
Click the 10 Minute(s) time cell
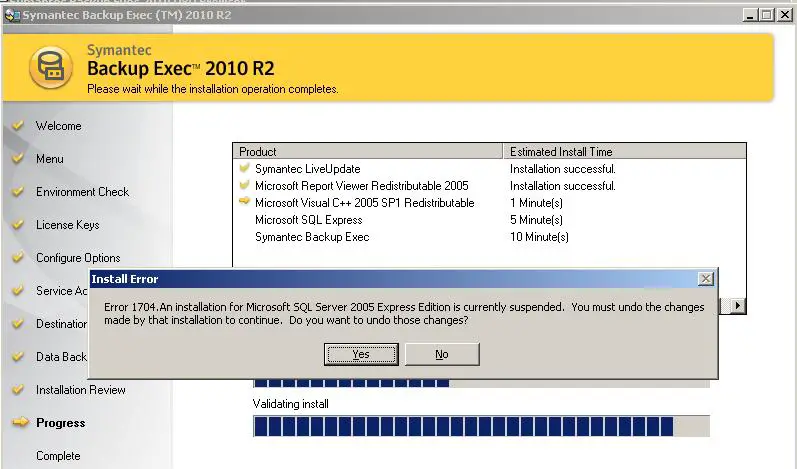click(539, 237)
